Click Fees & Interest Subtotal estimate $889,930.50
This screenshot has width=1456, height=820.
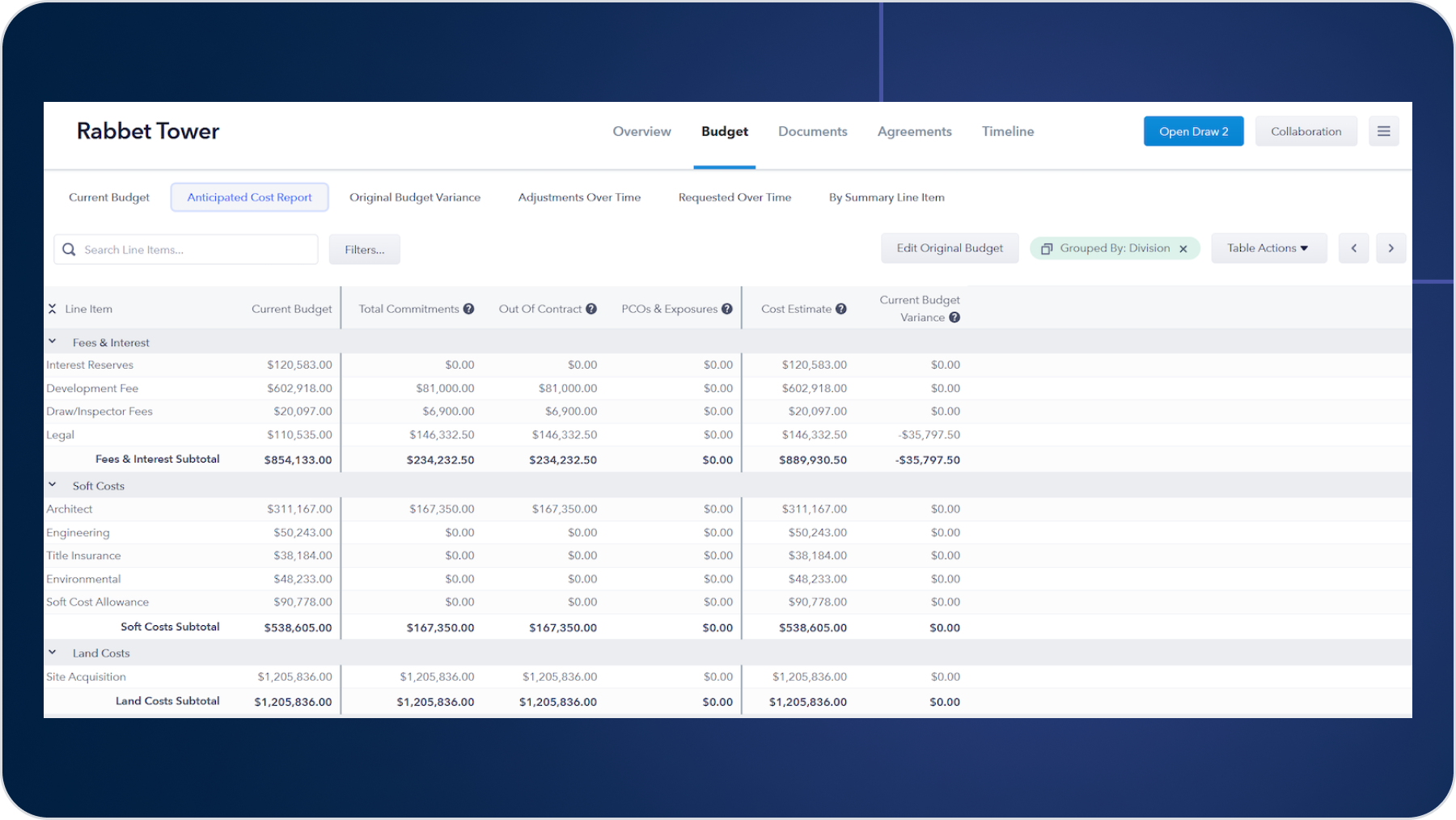coord(813,459)
